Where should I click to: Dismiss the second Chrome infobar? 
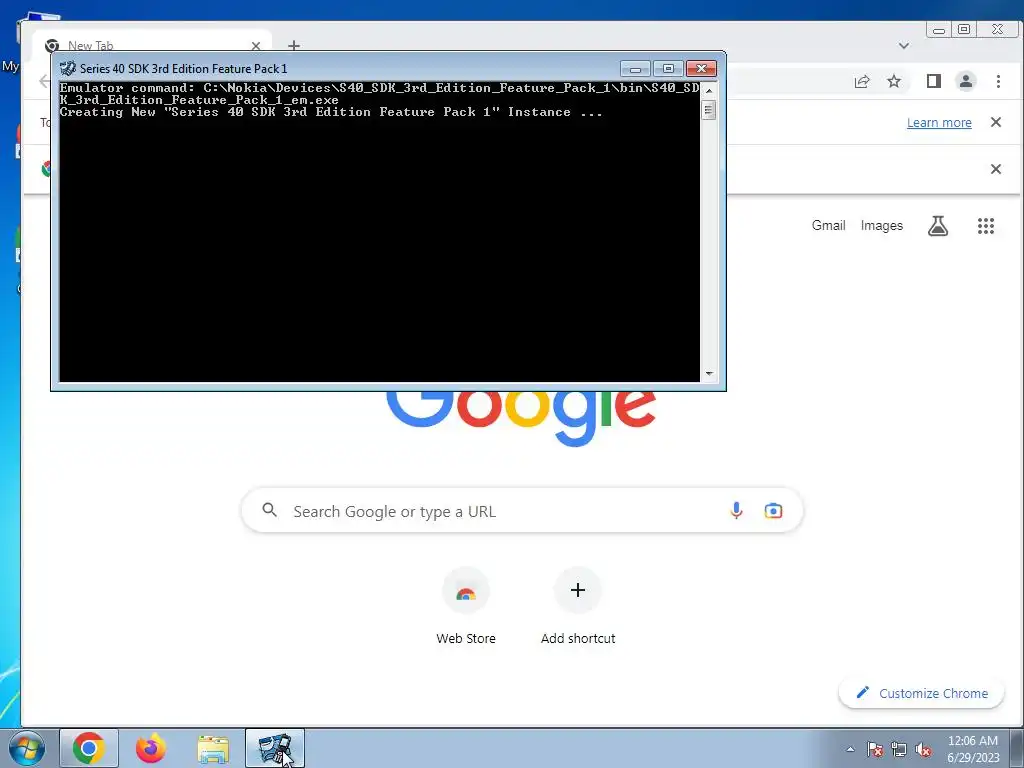pyautogui.click(x=996, y=169)
